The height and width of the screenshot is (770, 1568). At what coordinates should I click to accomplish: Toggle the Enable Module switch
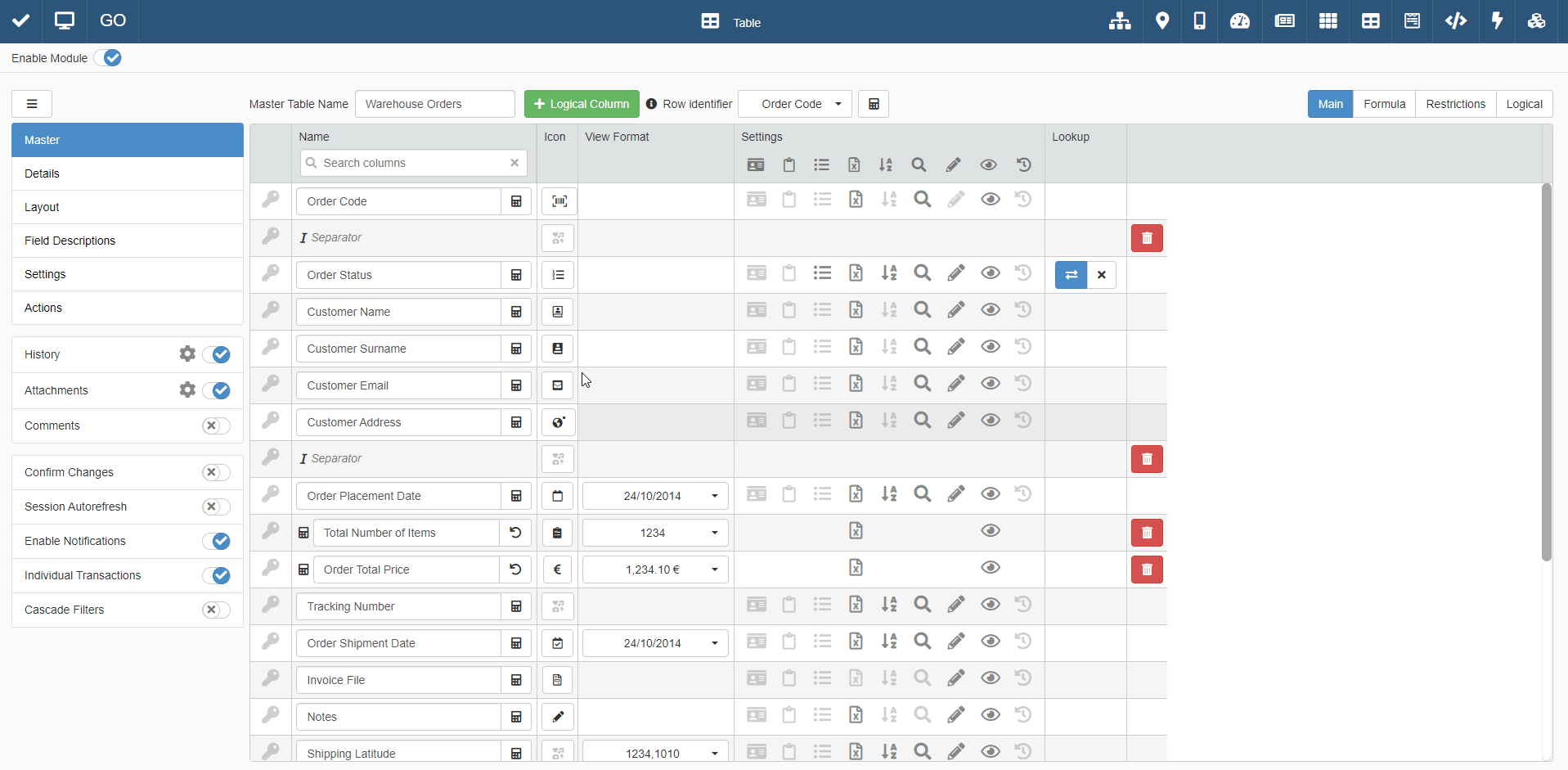tap(108, 58)
